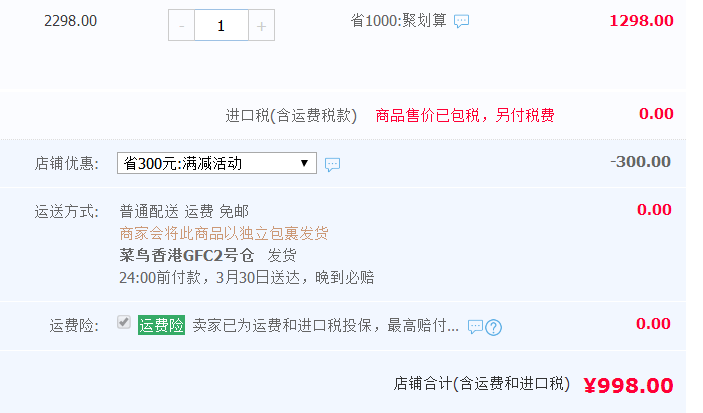
Task: Click 卖家已为运费和进口税投保 description
Action: tap(325, 326)
